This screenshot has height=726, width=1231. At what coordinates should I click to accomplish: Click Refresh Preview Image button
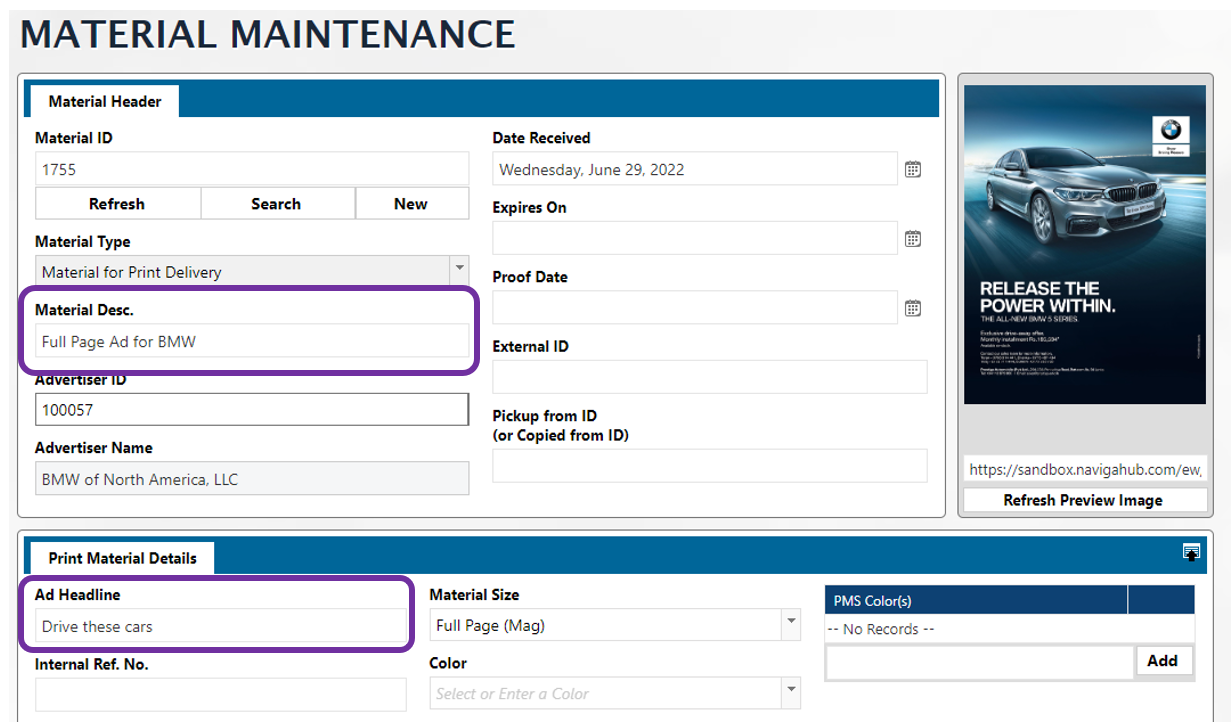click(1082, 500)
